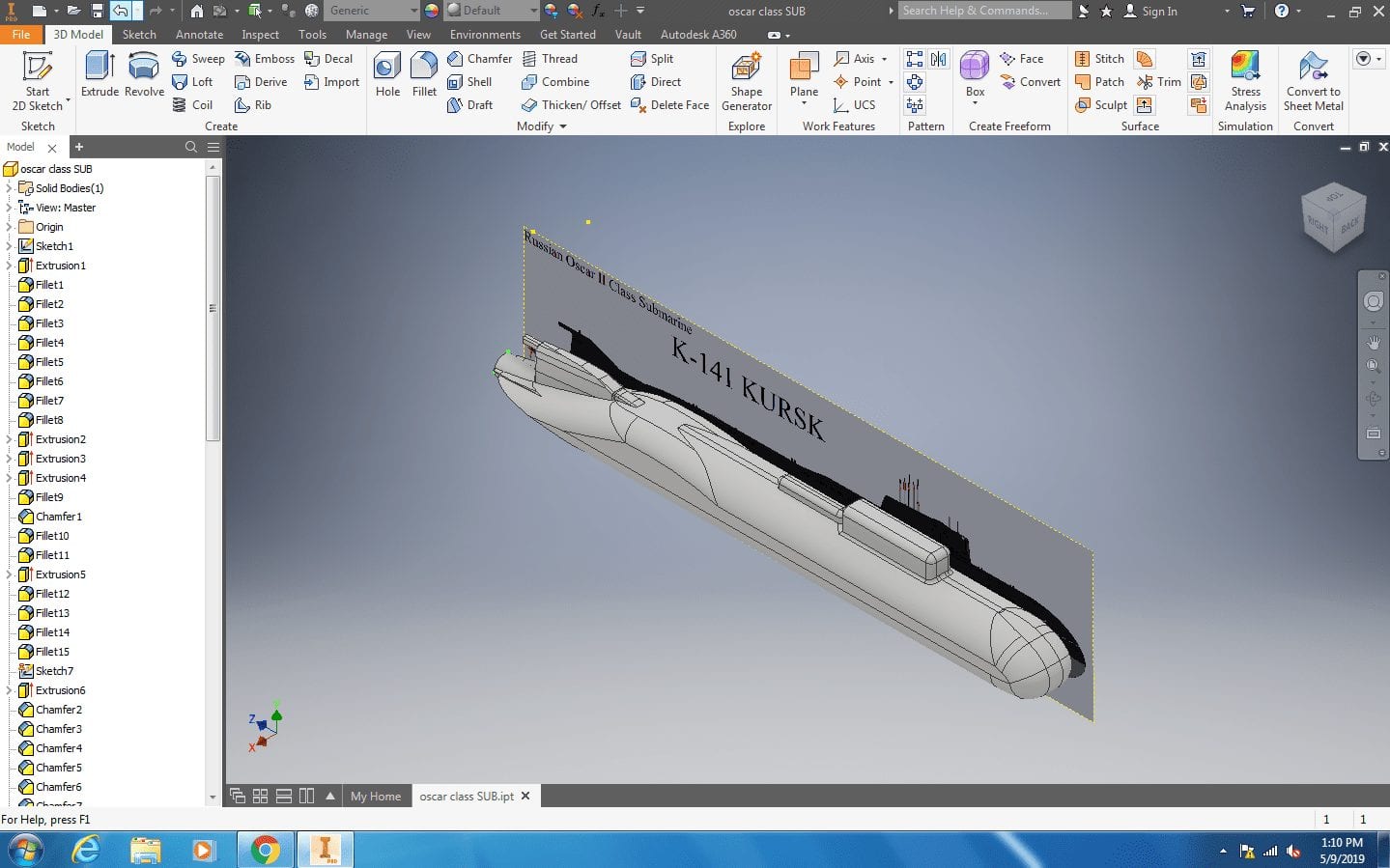Choose the Shell tool
This screenshot has width=1390, height=868.
469,82
